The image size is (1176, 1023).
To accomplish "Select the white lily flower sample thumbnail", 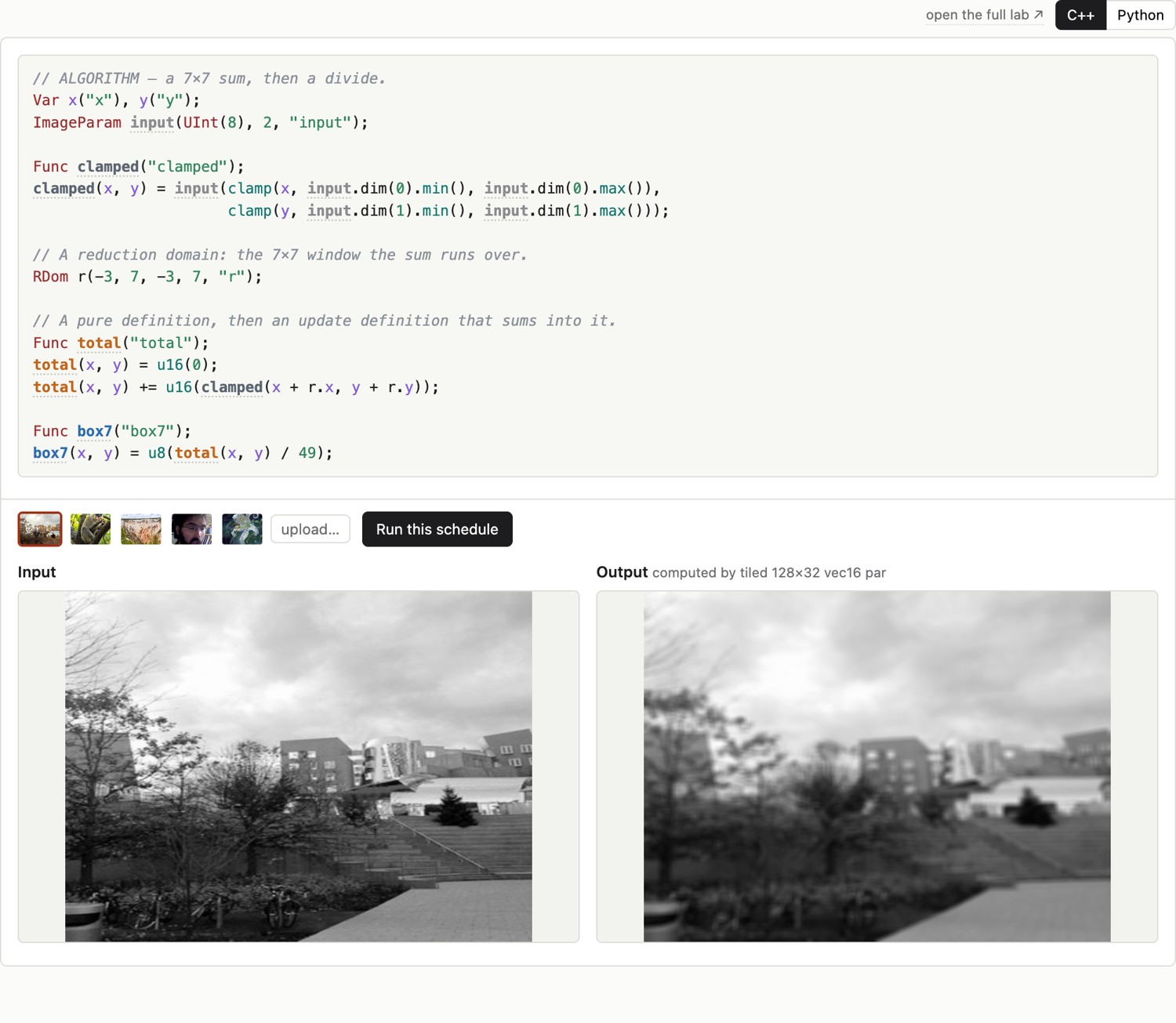I will 242,529.
